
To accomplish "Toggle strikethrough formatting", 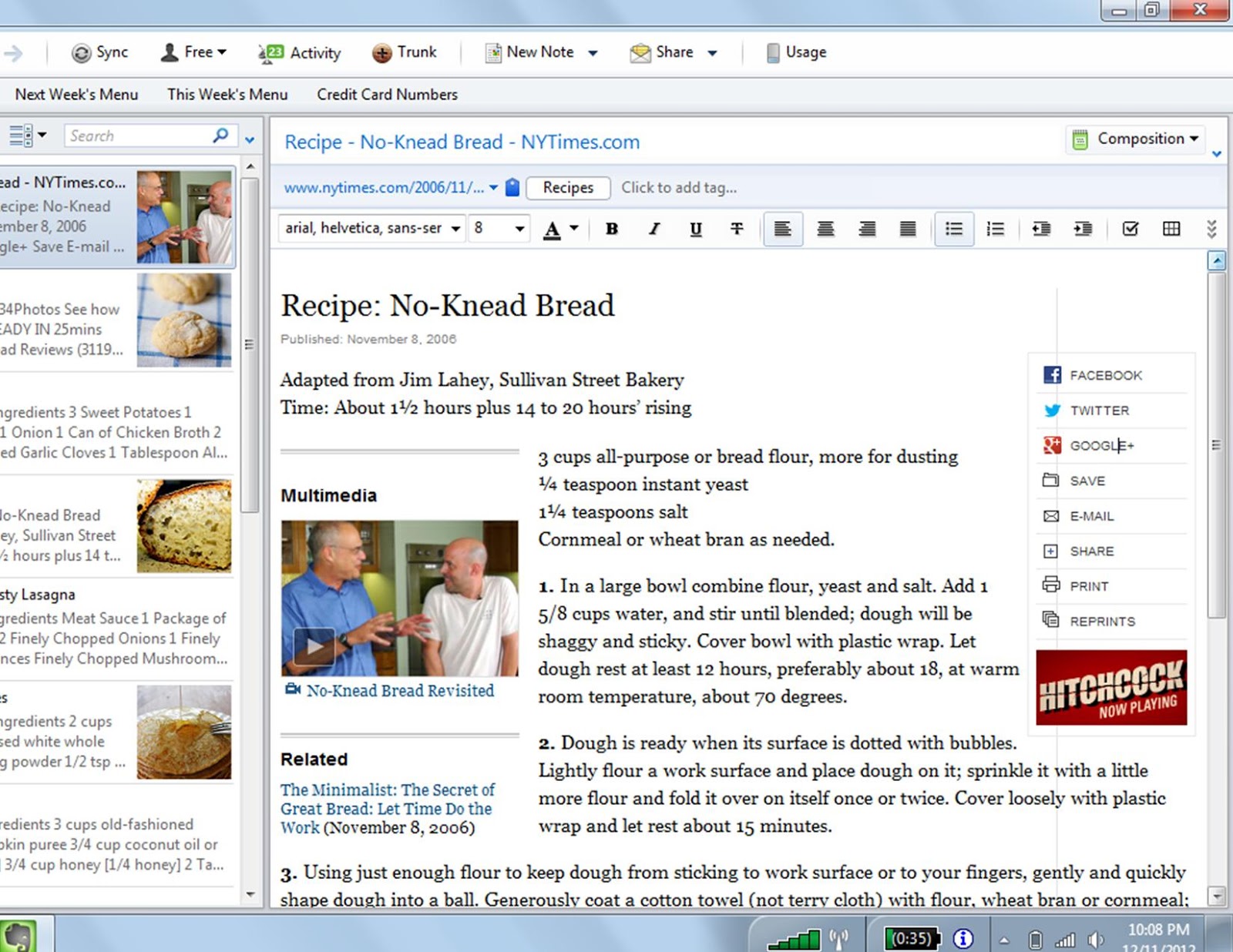I will click(x=737, y=229).
